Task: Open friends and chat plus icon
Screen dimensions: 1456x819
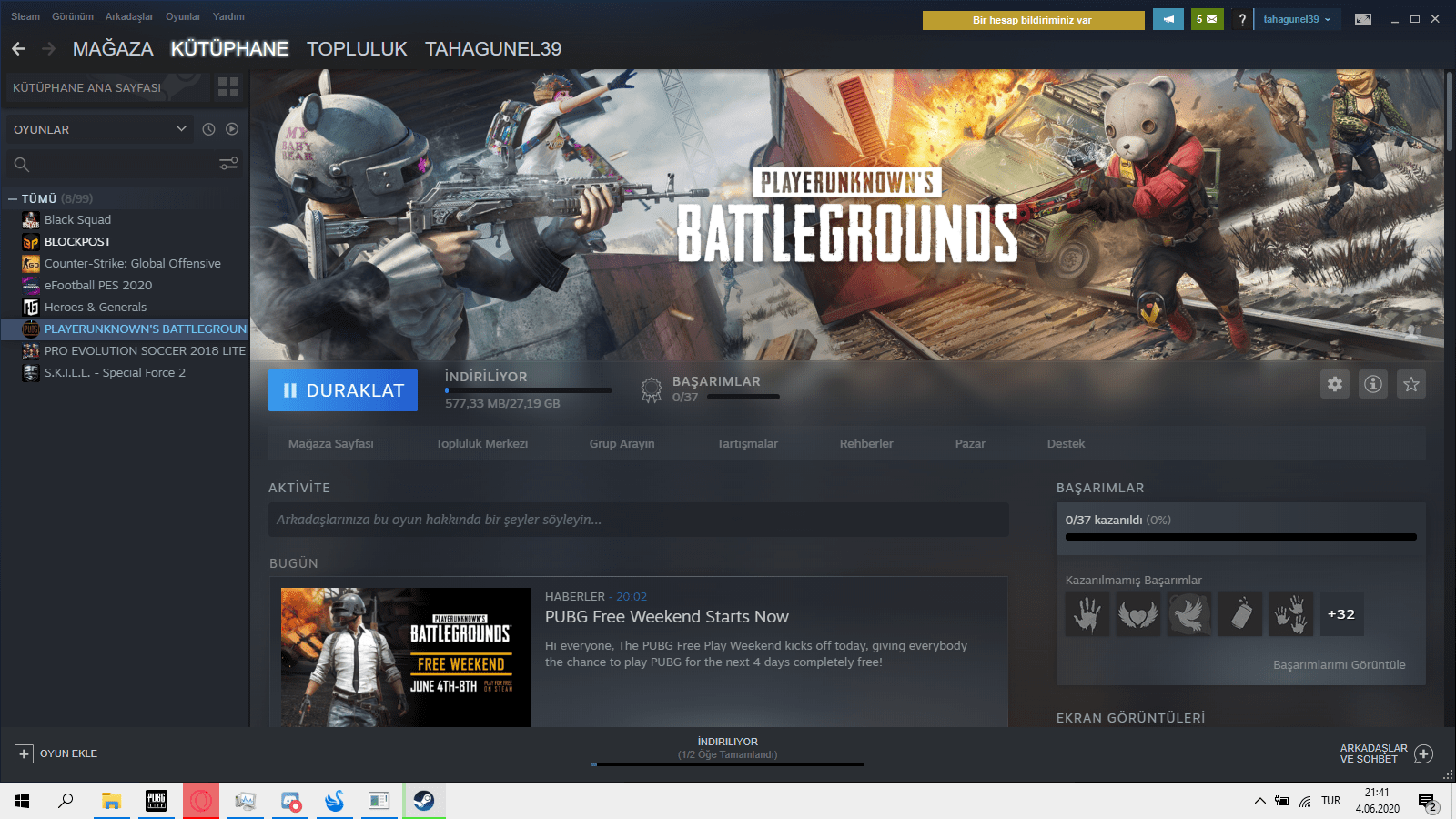Action: click(1424, 753)
